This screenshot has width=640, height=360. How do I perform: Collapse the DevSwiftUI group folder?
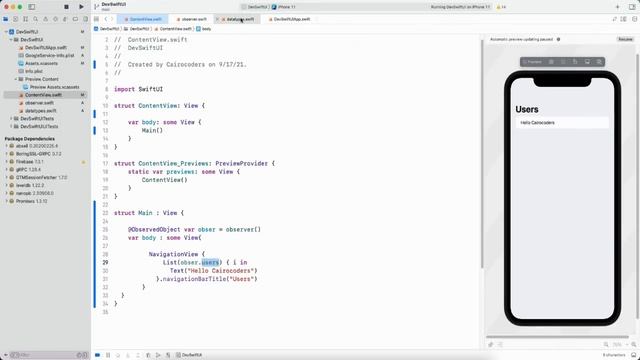coord(11,40)
